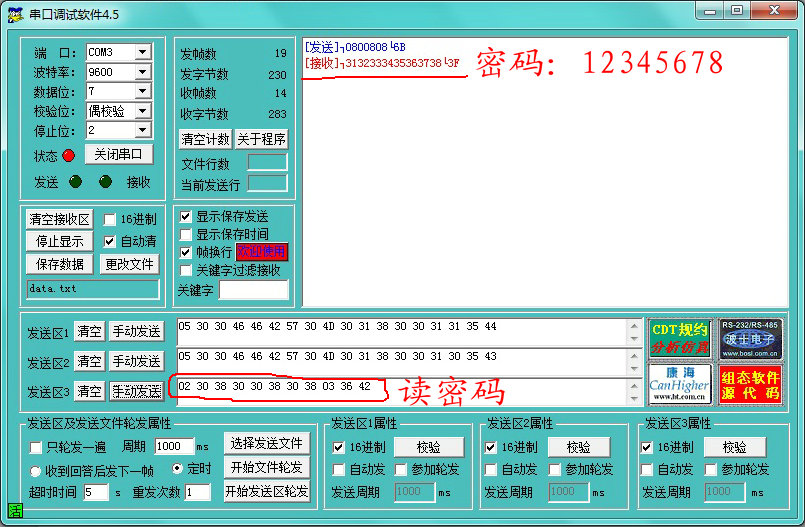805x527 pixels.
Task: Select the 收到回答后发下一帧 radio option
Action: click(x=35, y=469)
